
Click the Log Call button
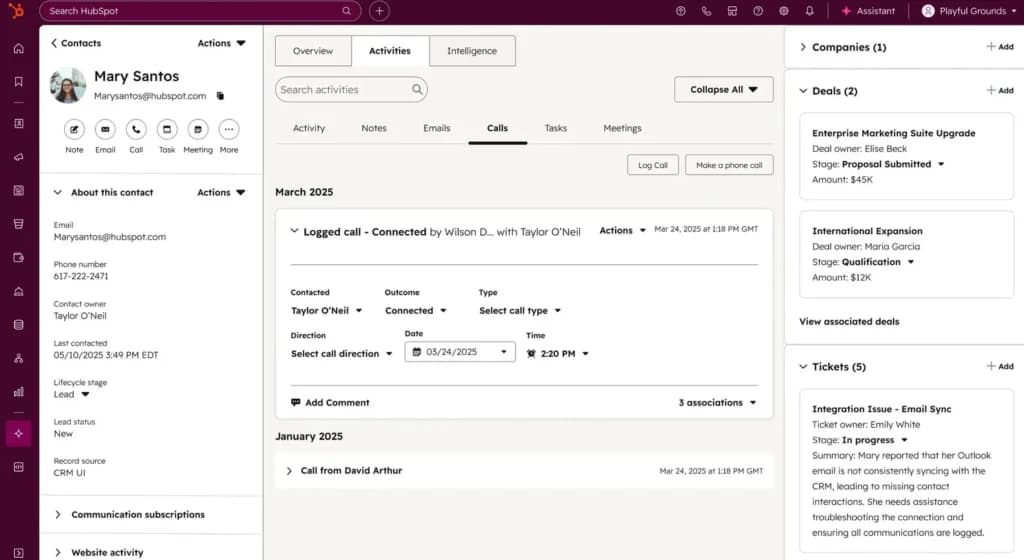pos(653,165)
